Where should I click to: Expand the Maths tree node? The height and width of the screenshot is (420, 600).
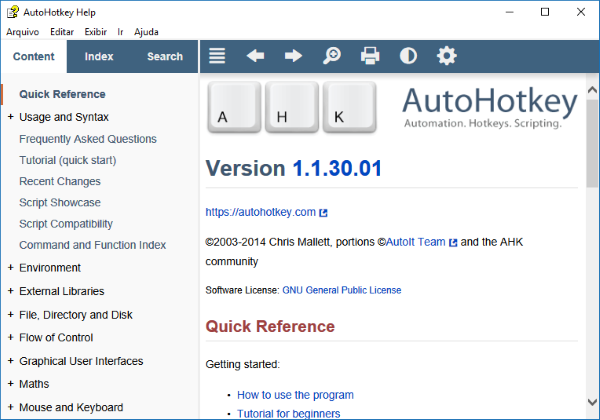coord(11,384)
